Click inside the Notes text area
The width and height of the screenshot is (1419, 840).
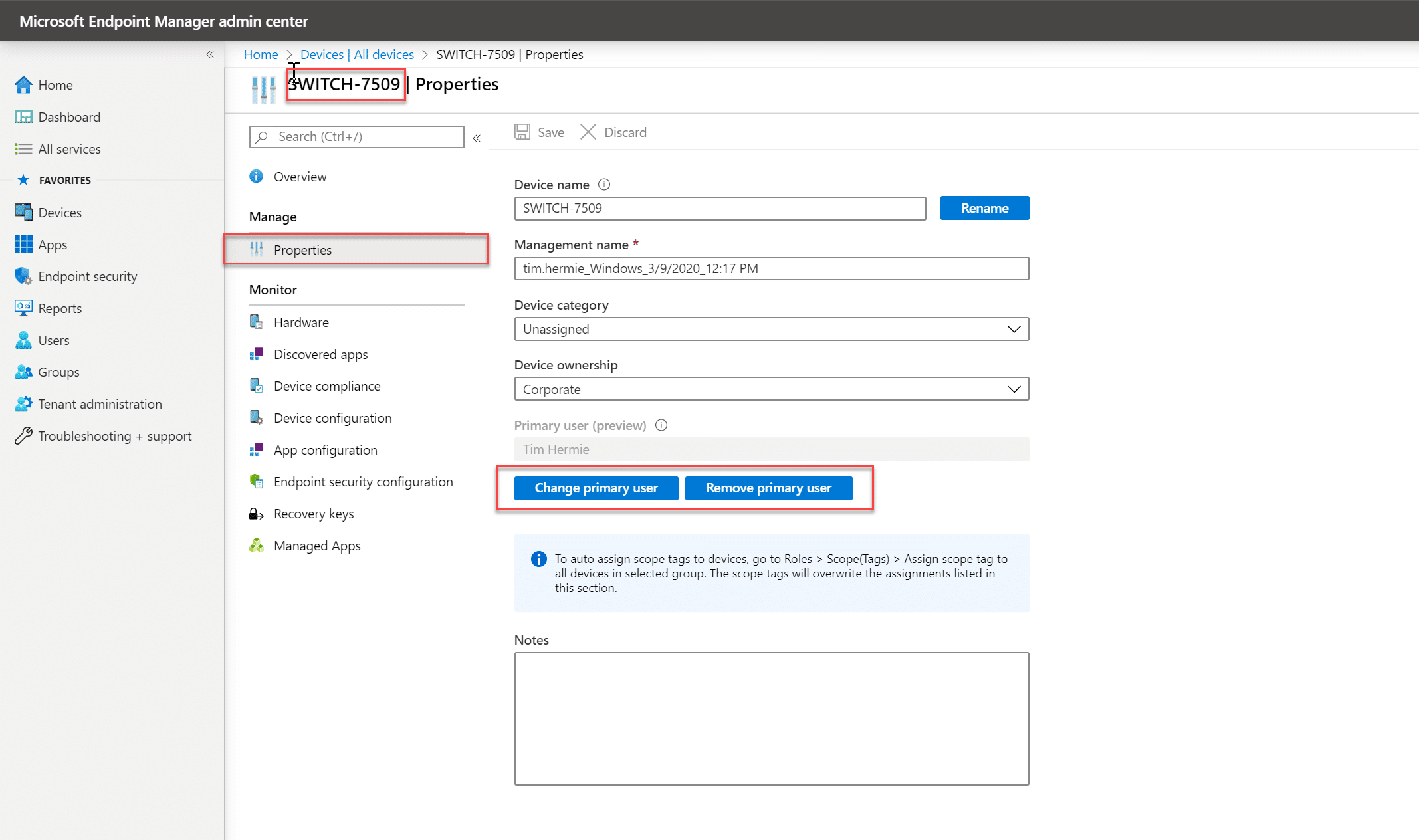(x=772, y=718)
